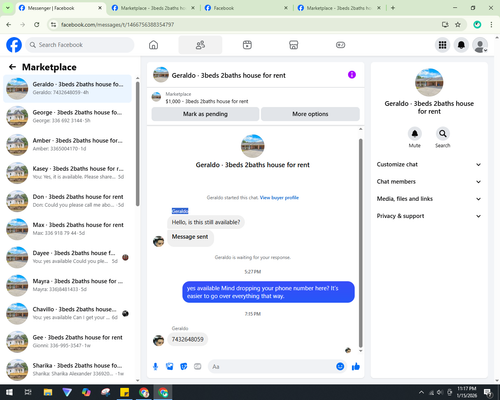Open the Windows Start button
Screen dimensions: 500x400
pyautogui.click(x=9, y=392)
